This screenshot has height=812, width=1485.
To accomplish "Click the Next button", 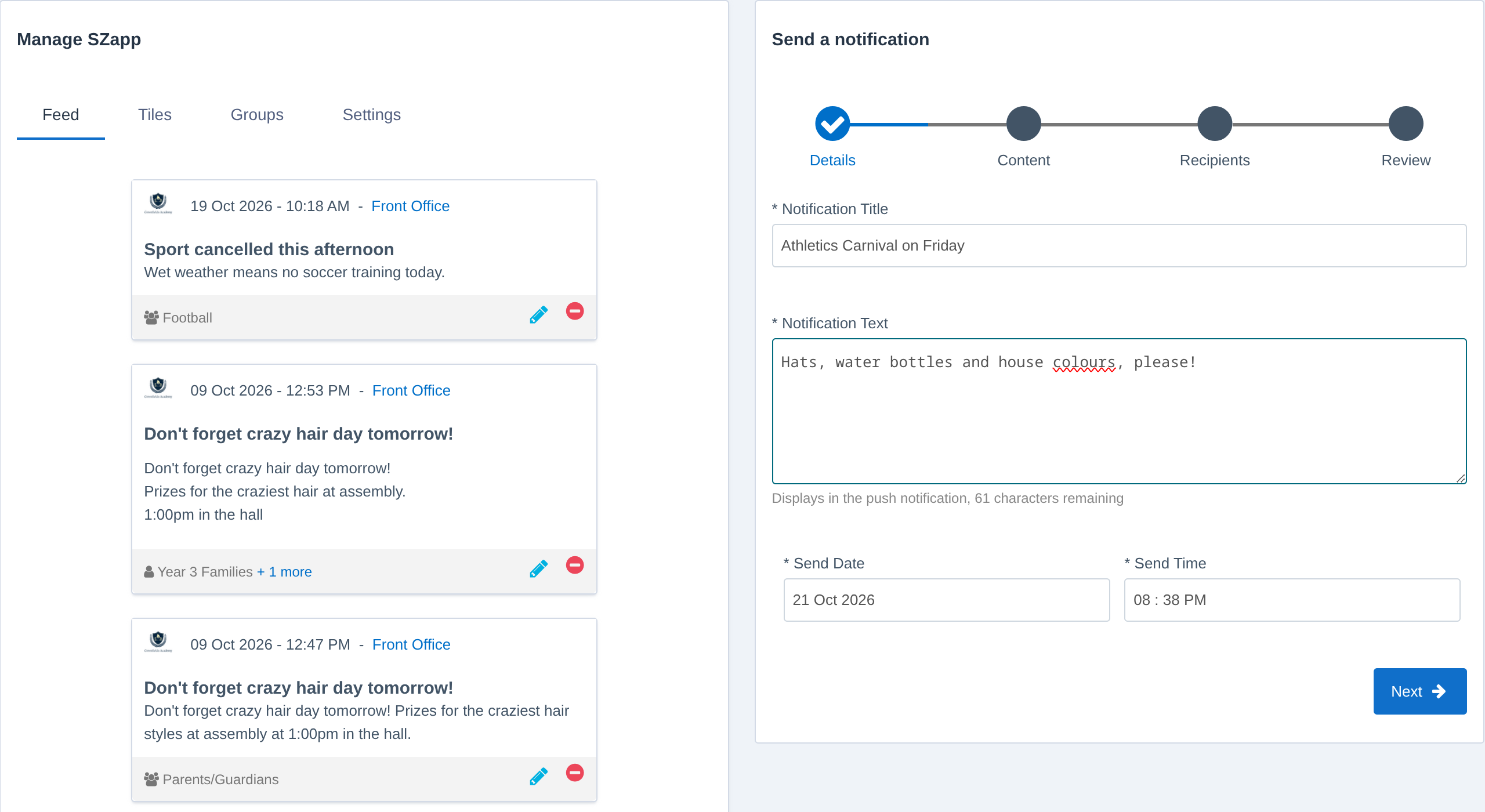I will click(x=1420, y=691).
